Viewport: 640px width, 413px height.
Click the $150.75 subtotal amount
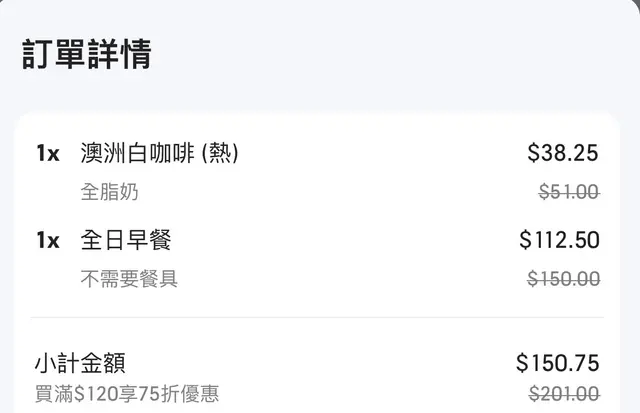click(x=557, y=362)
